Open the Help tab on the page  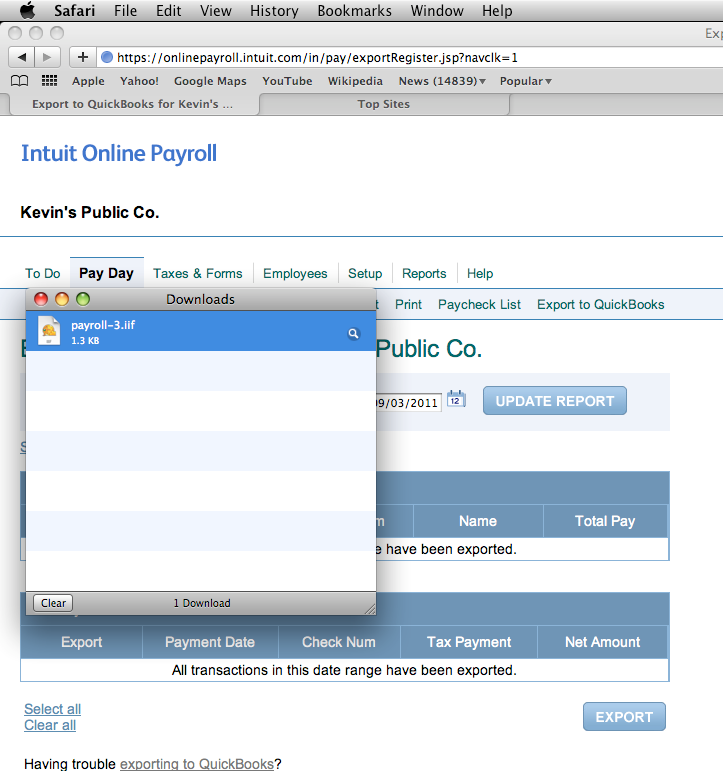coord(480,273)
